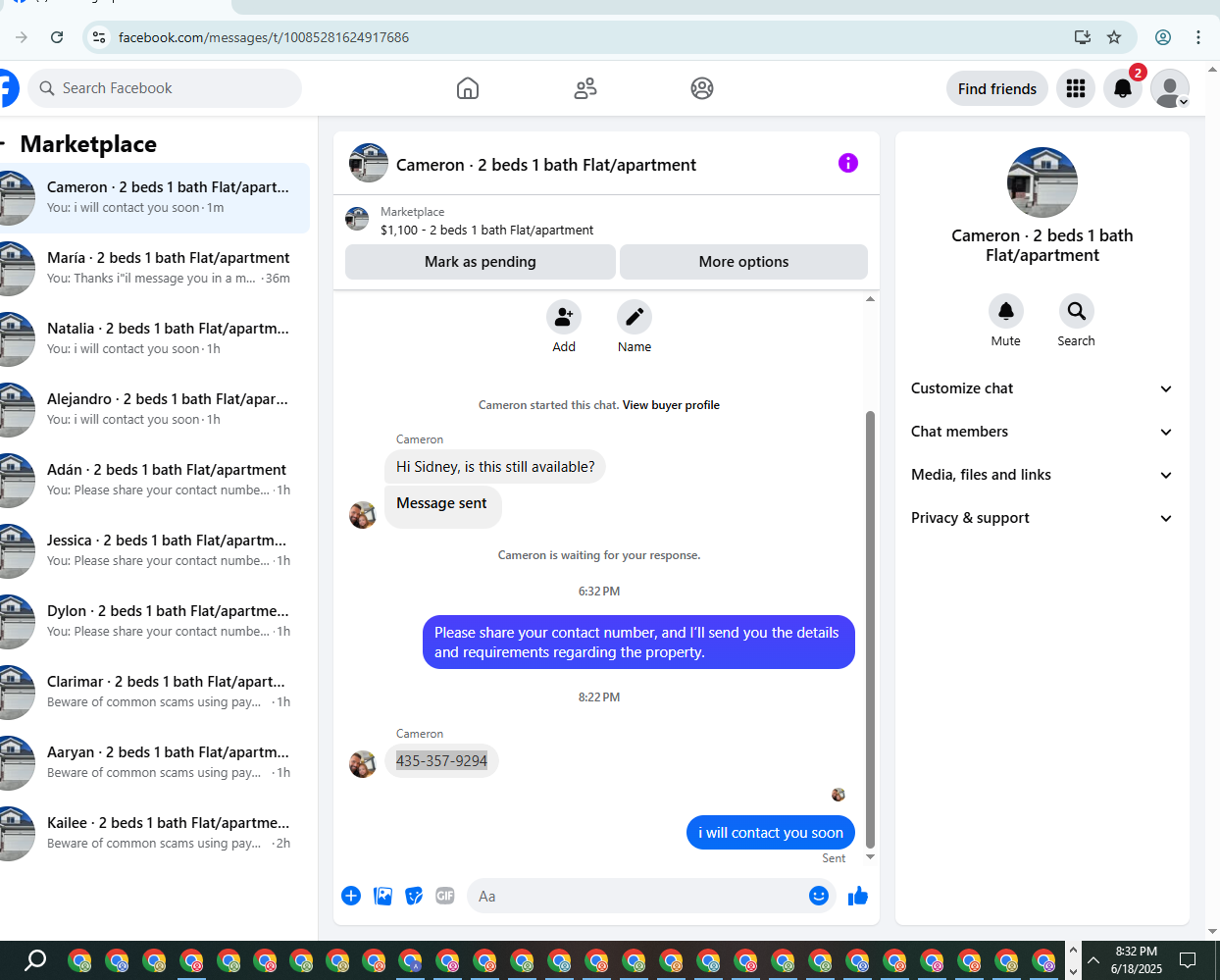The height and width of the screenshot is (980, 1220).
Task: Open the account profile avatar menu
Action: (x=1170, y=88)
